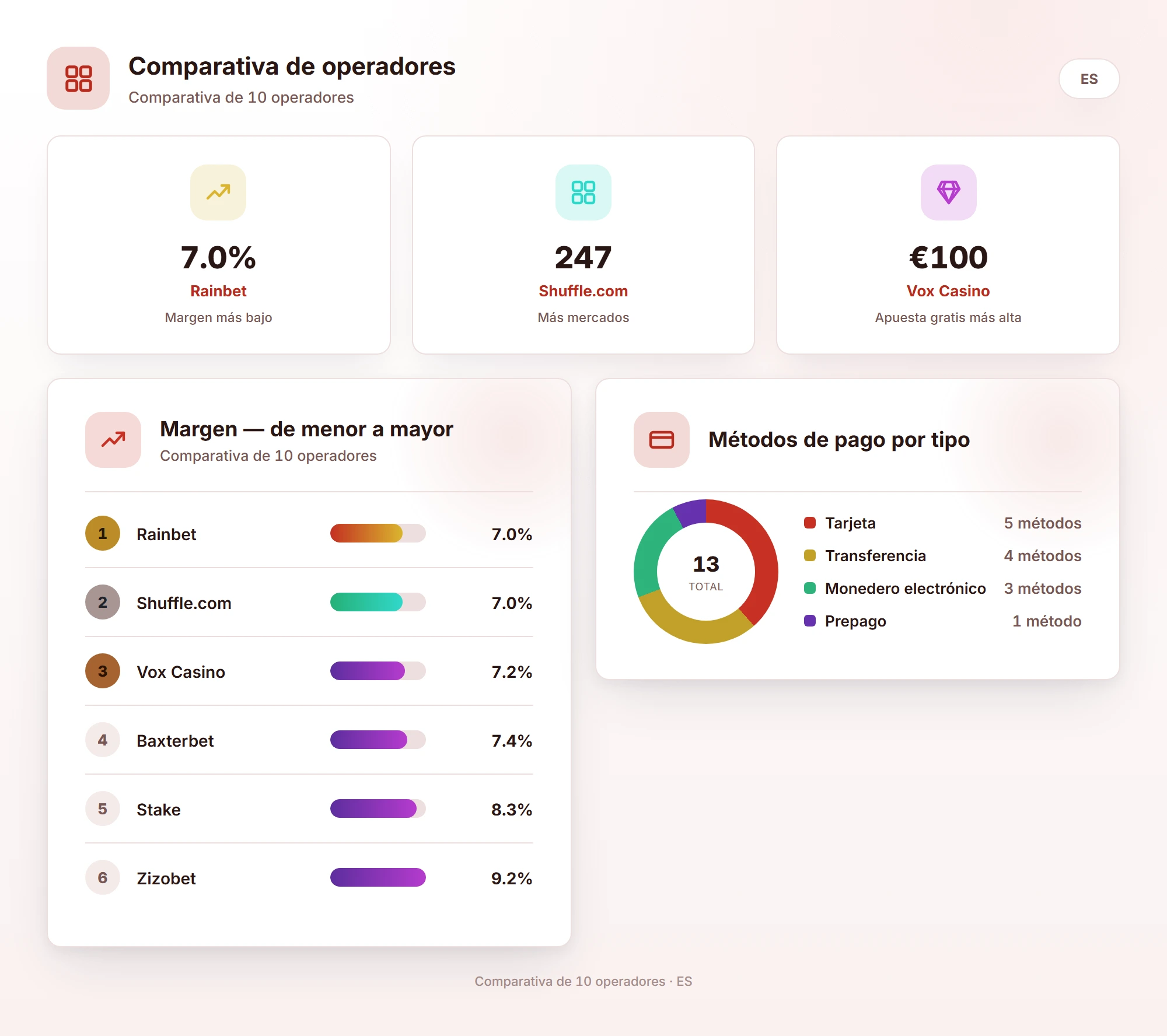The width and height of the screenshot is (1167, 1036).
Task: Select the Vox Casino name in the margin list
Action: click(181, 672)
